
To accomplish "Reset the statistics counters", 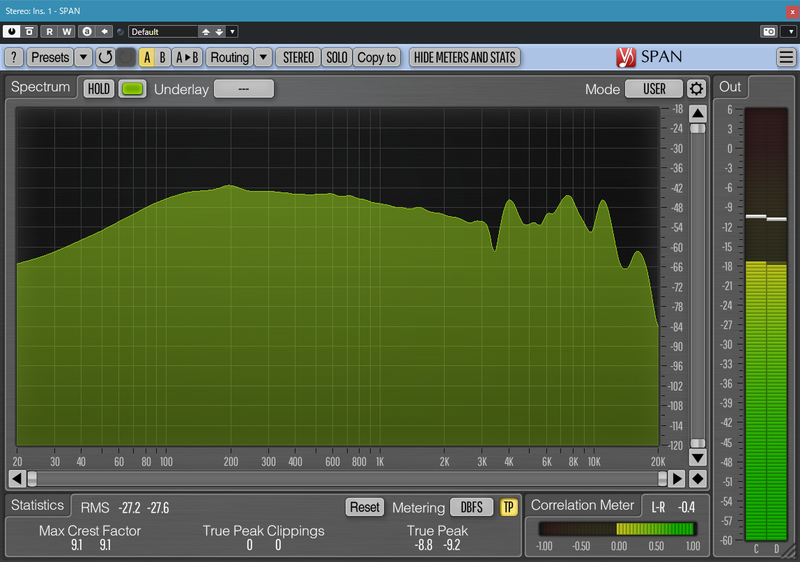I will [364, 507].
